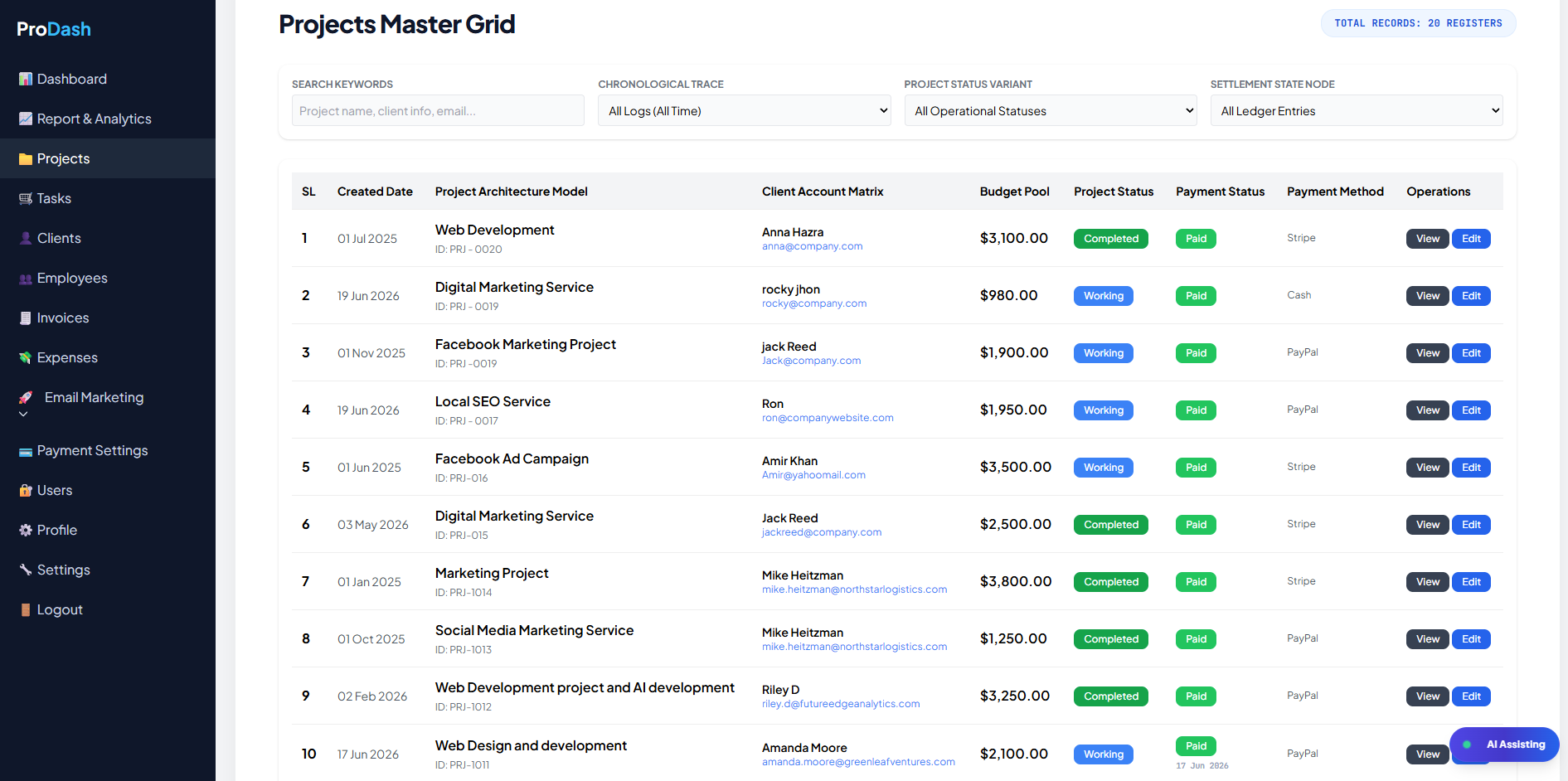
Task: Click rocky@company.com email link
Action: (x=814, y=303)
